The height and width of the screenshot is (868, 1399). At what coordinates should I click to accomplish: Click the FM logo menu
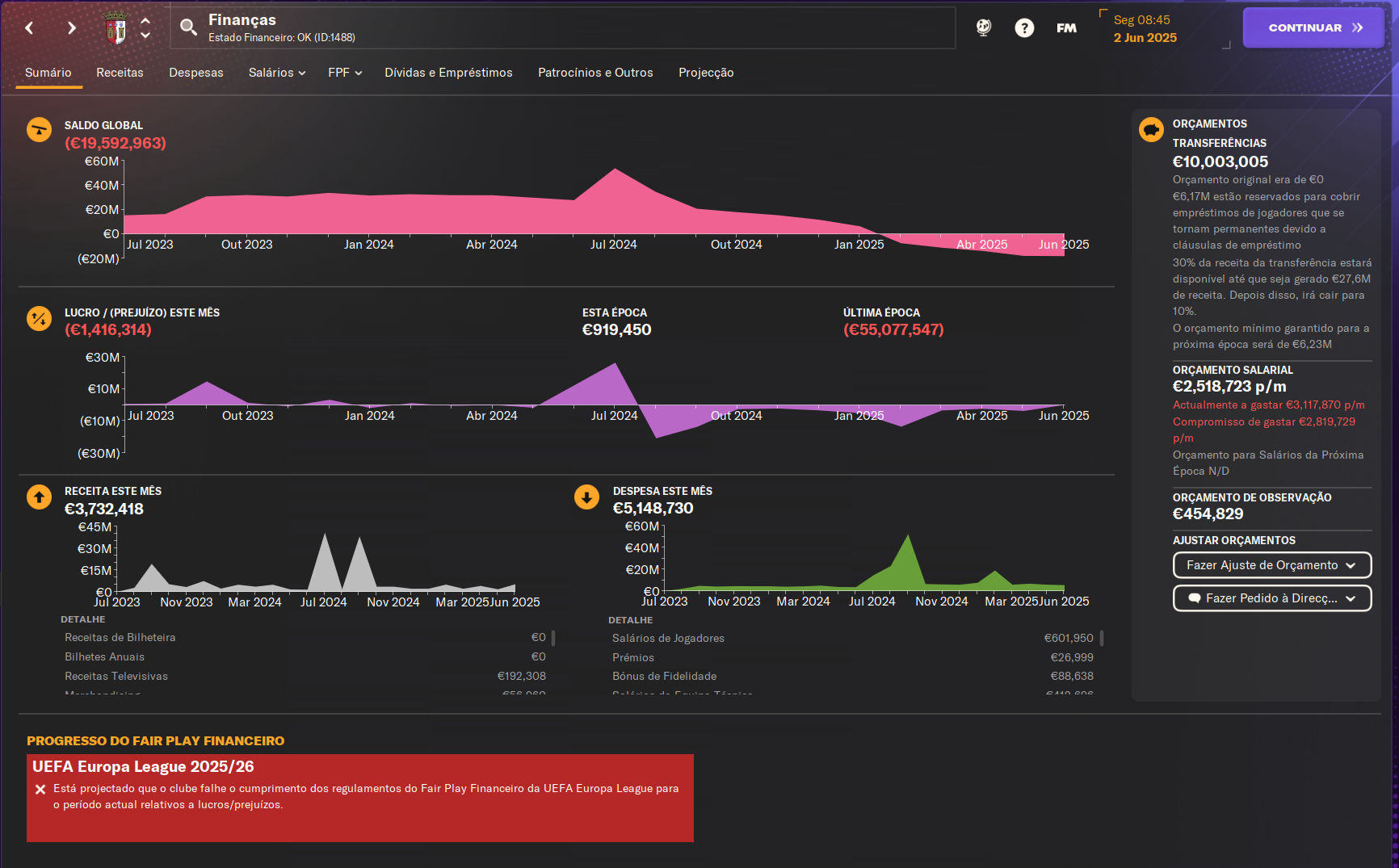pos(1066,28)
